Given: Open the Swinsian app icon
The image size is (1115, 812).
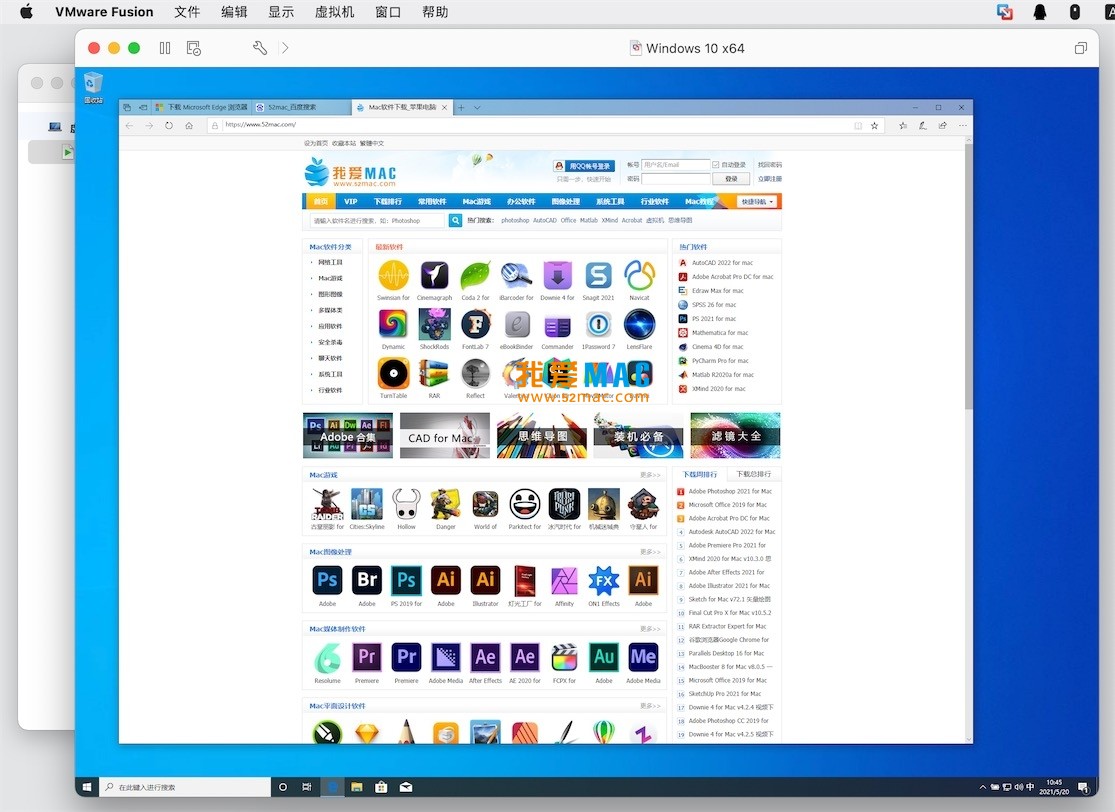Looking at the screenshot, I should 393,275.
